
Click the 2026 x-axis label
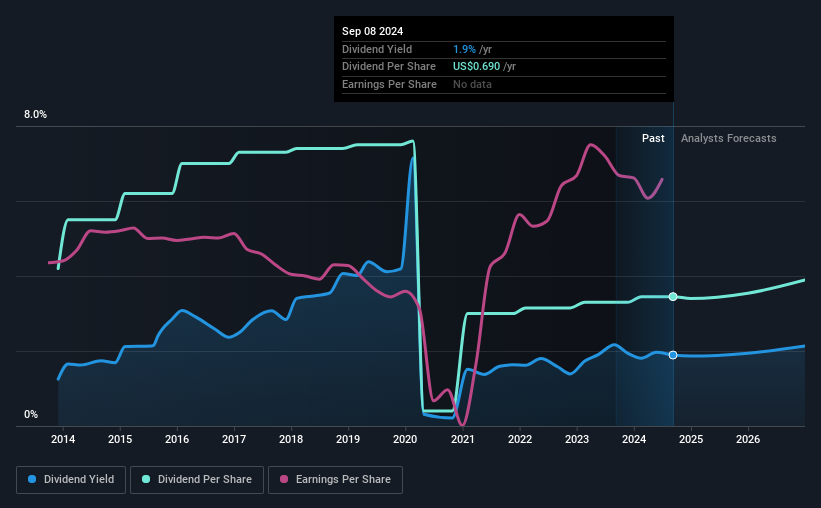(748, 439)
